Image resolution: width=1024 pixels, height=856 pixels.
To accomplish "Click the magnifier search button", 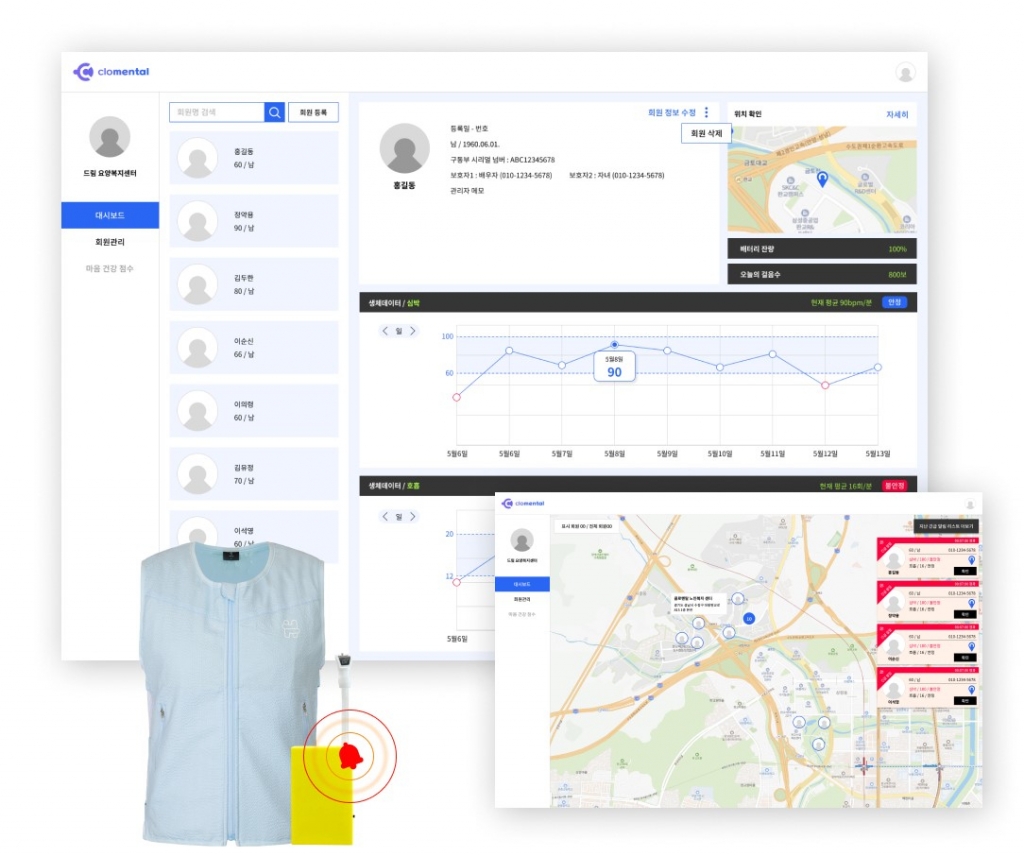I will pos(274,112).
